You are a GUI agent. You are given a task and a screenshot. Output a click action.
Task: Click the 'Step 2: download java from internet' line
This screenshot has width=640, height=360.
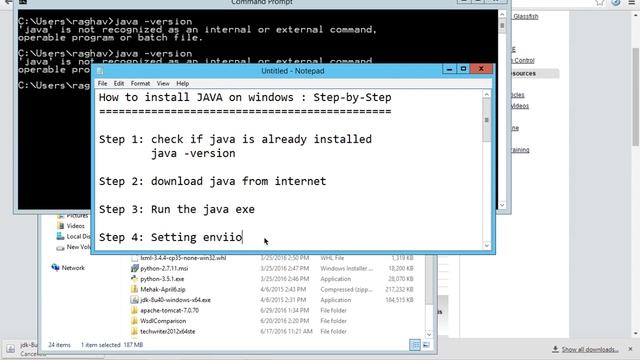(x=212, y=181)
